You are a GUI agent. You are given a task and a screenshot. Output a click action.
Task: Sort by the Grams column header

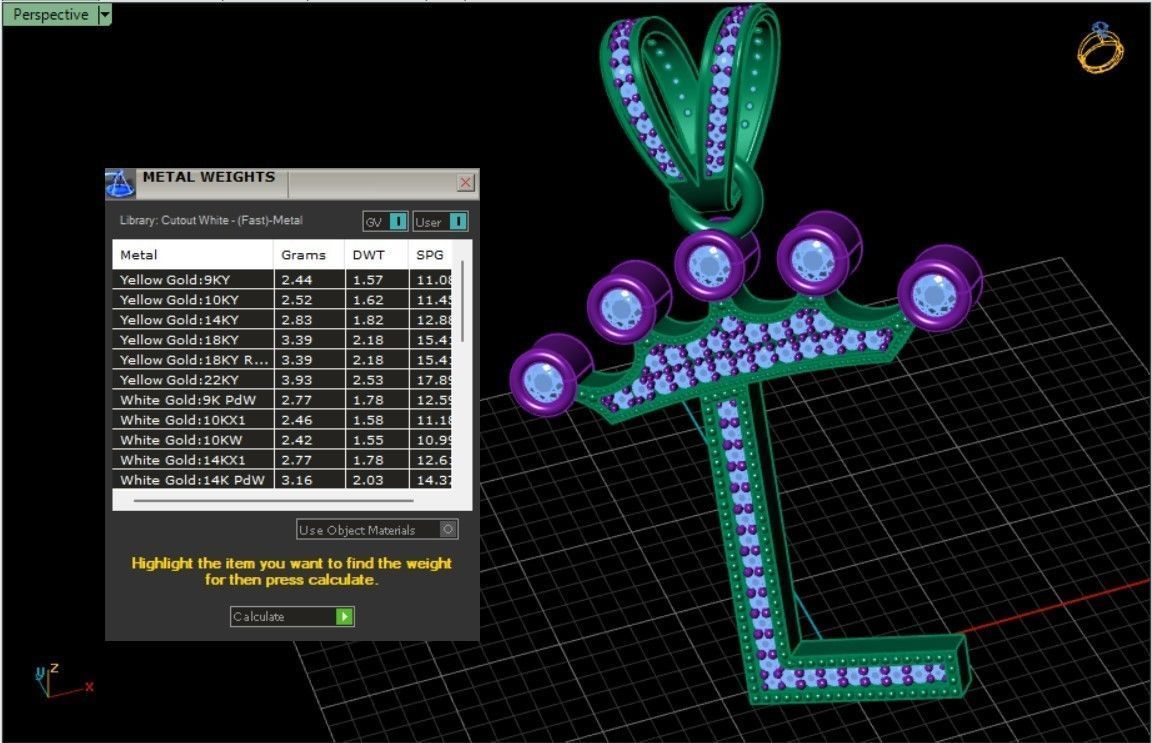pos(309,255)
